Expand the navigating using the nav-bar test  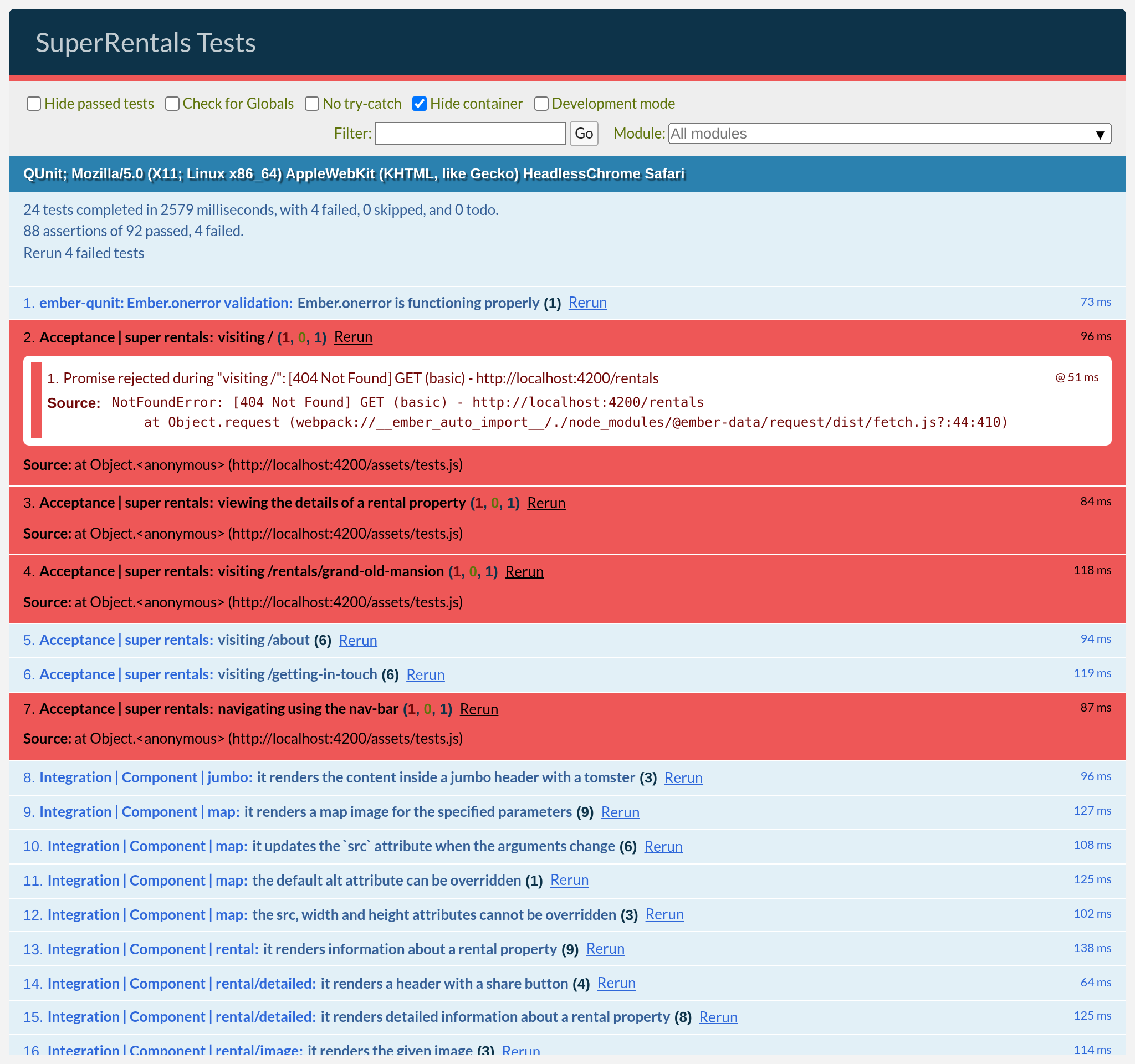click(x=307, y=708)
